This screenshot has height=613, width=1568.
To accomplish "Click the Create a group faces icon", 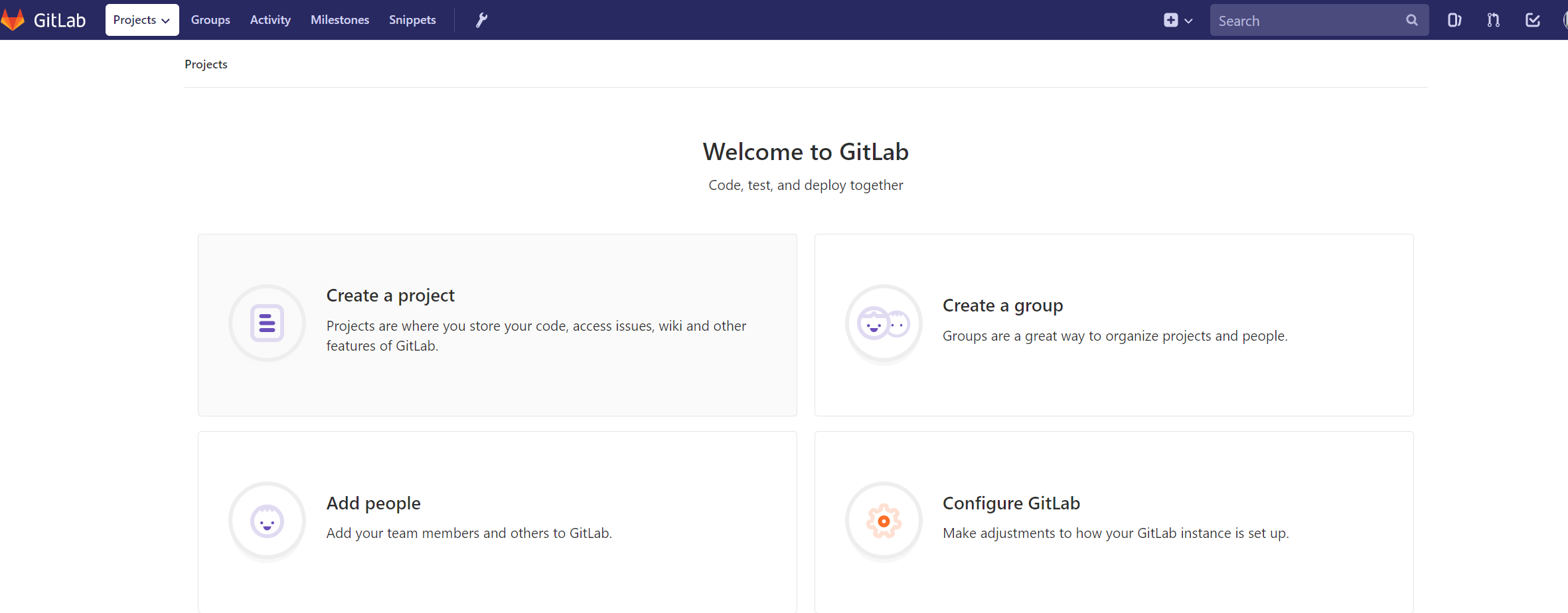I will [x=884, y=323].
